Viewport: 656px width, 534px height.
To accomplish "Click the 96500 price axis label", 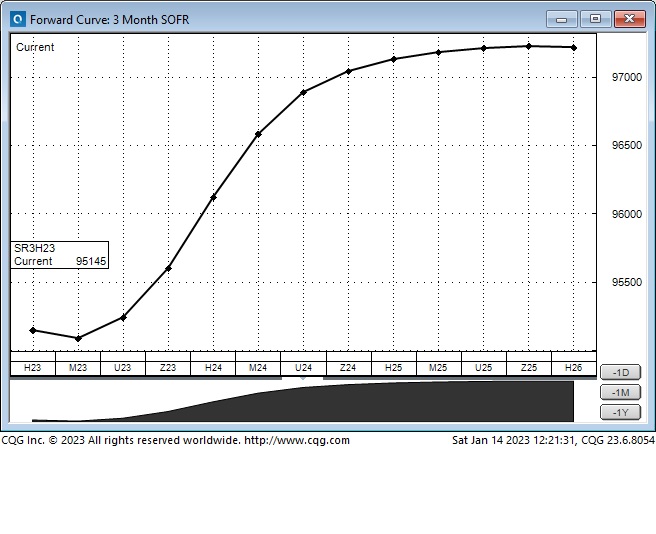I will (x=626, y=145).
